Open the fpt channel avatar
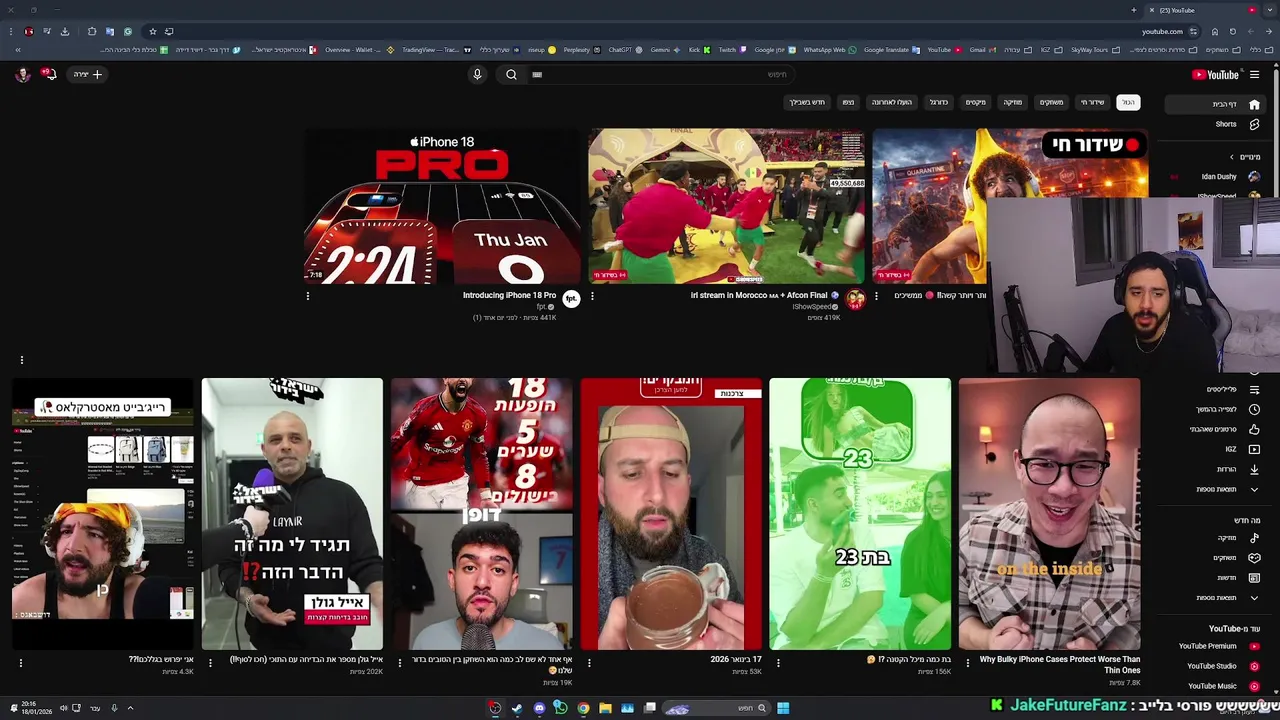This screenshot has height=720, width=1280. point(571,298)
